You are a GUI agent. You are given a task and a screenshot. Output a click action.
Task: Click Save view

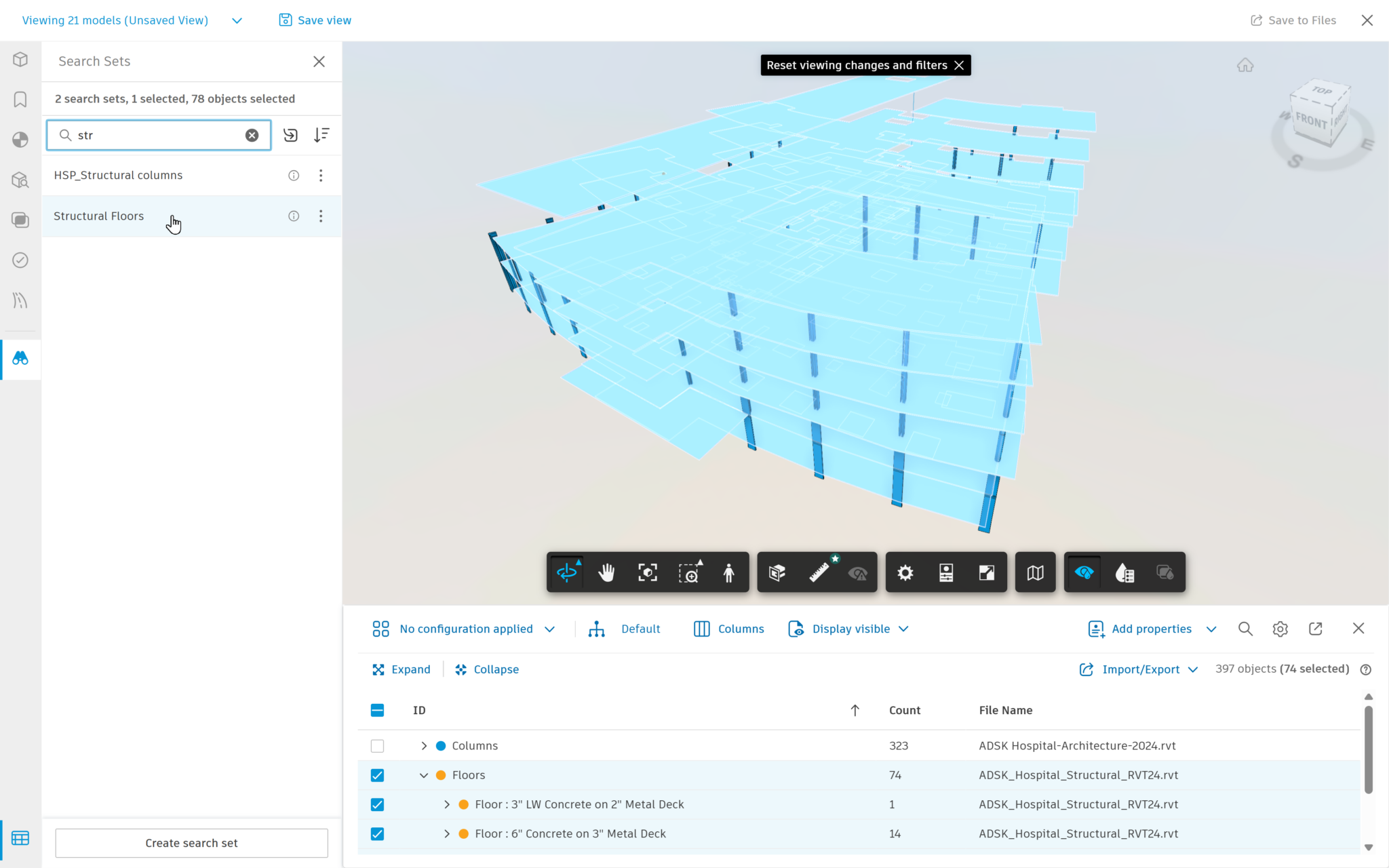point(315,20)
